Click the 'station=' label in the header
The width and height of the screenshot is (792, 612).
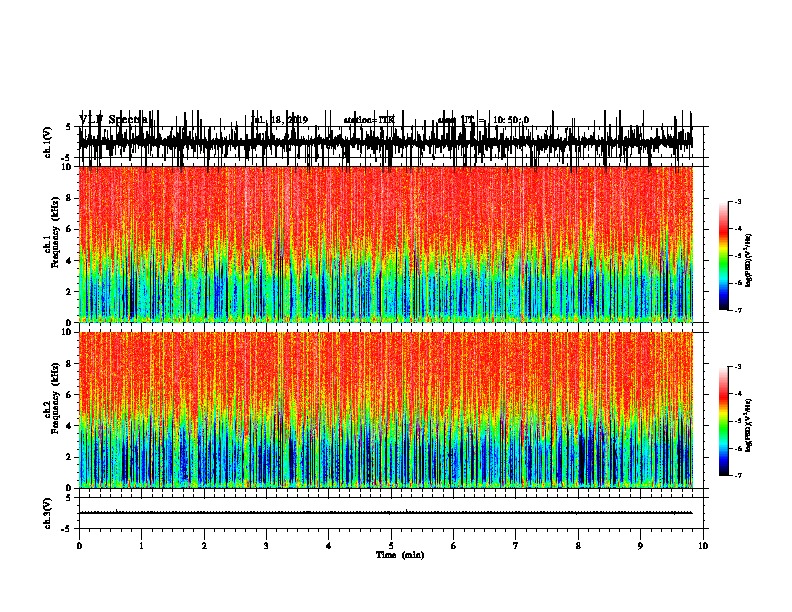pos(361,120)
